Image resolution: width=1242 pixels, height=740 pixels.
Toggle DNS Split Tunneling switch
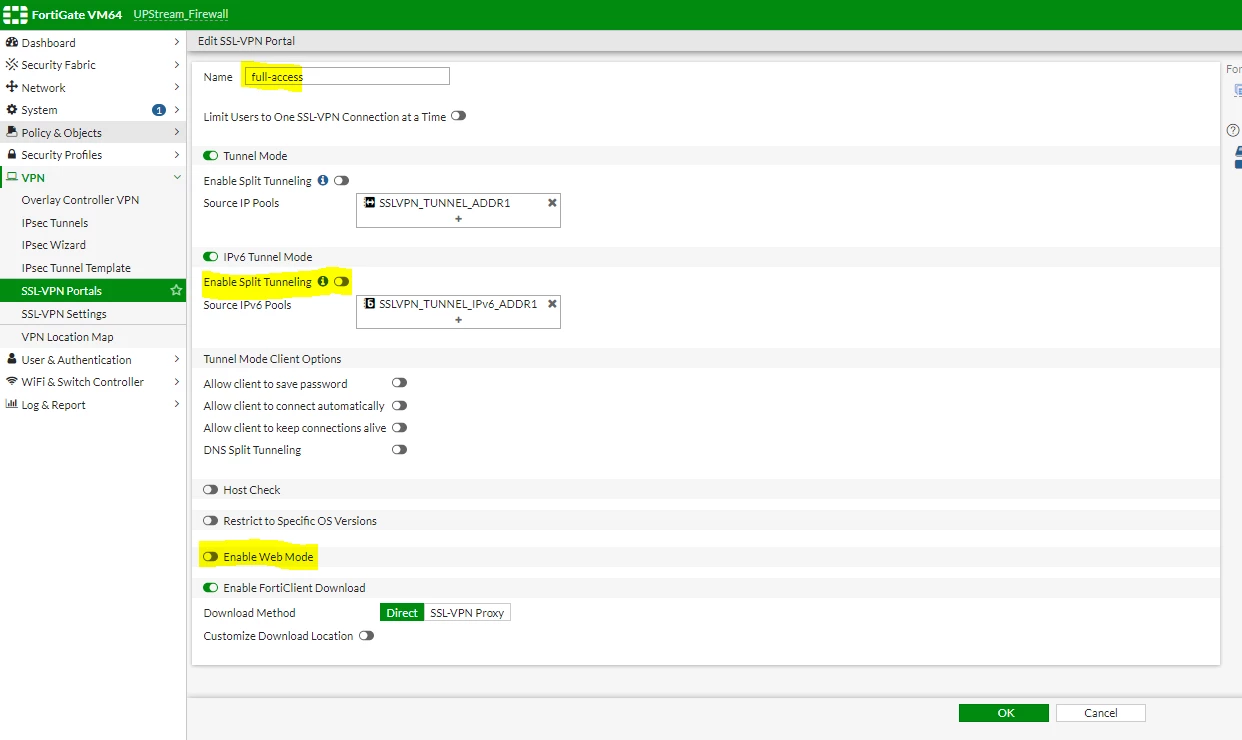[400, 450]
